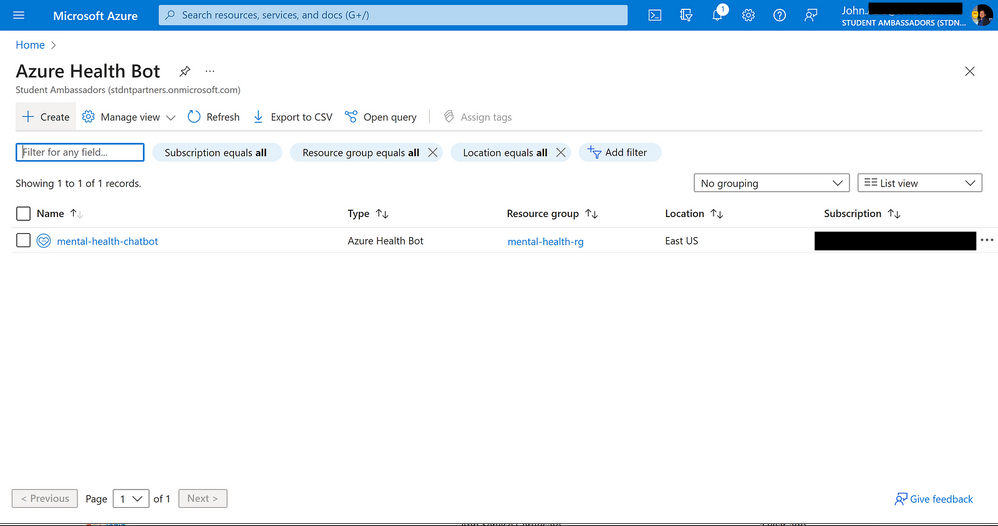998x526 pixels.
Task: Sort by Name column arrows
Action: click(x=76, y=214)
